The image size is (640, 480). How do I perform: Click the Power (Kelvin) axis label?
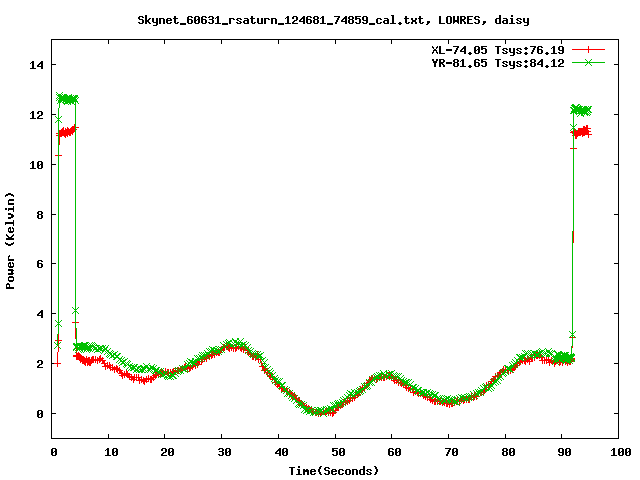(x=10, y=241)
